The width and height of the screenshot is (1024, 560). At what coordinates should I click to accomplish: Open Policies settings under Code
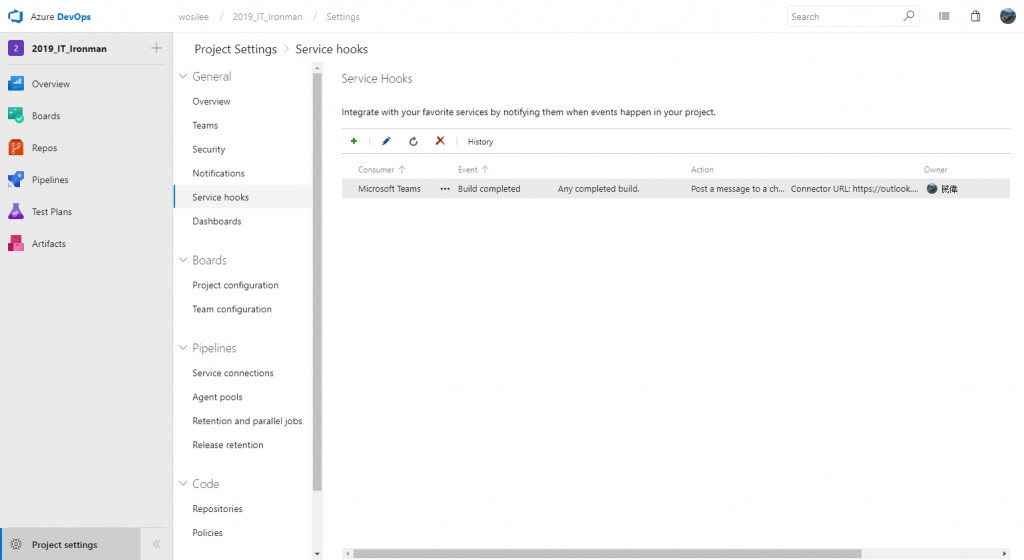[x=208, y=533]
